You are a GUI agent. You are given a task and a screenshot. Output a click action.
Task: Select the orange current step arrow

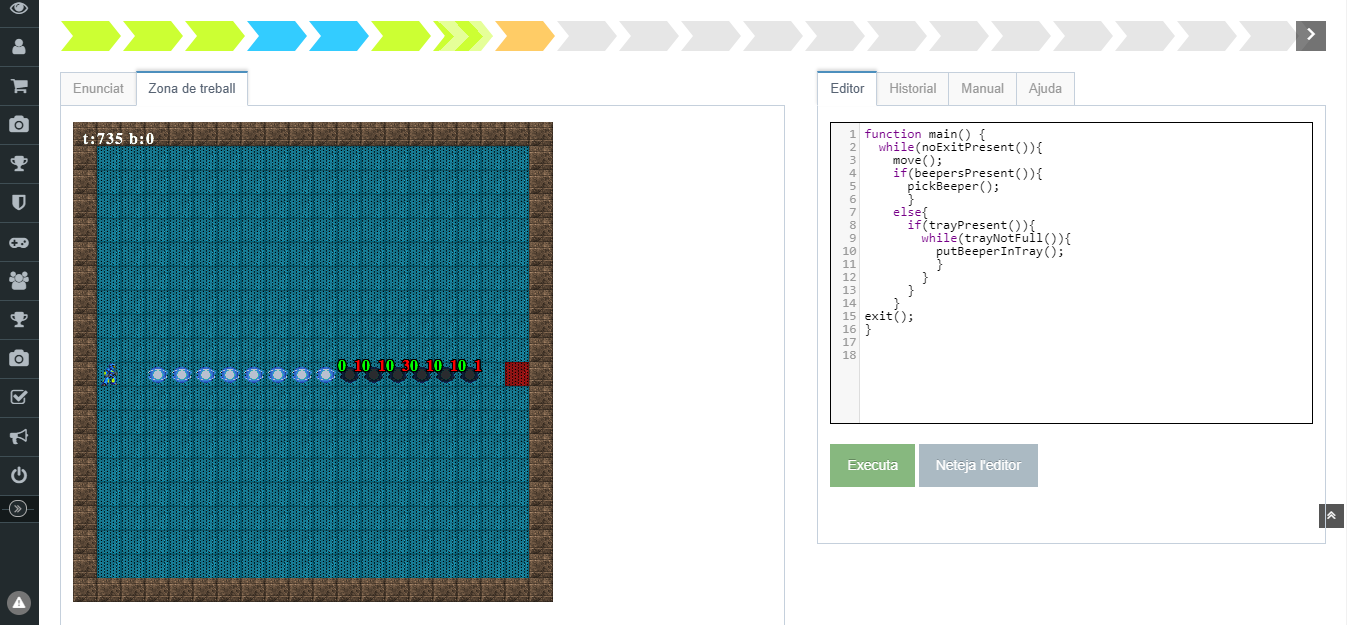click(523, 36)
